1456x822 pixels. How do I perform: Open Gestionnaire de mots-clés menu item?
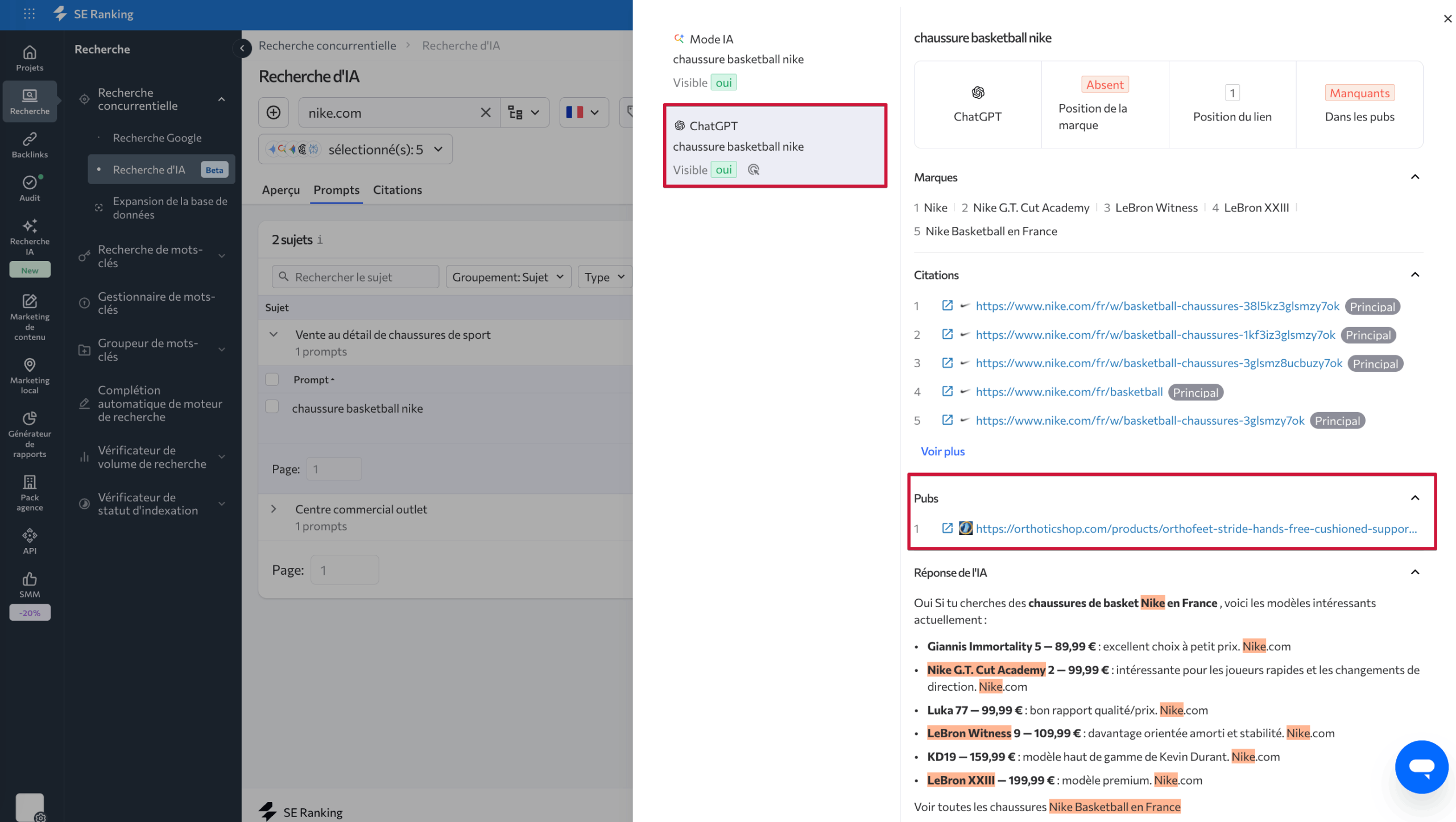(156, 303)
